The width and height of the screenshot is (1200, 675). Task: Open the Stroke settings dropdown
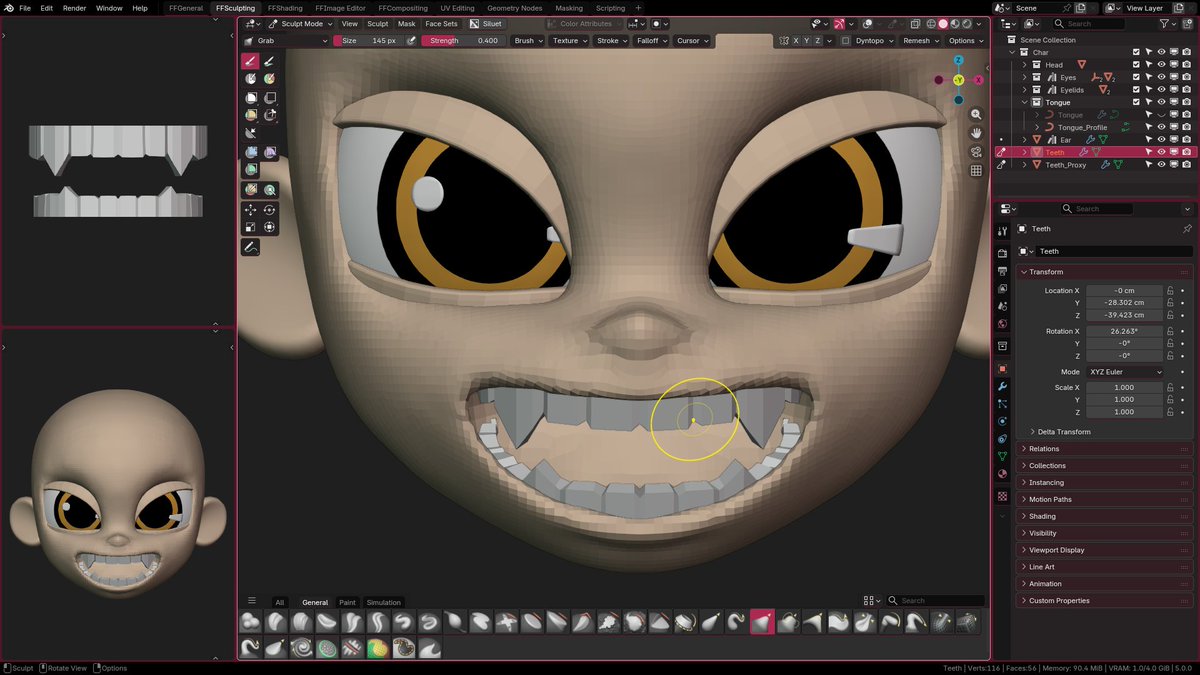[611, 41]
